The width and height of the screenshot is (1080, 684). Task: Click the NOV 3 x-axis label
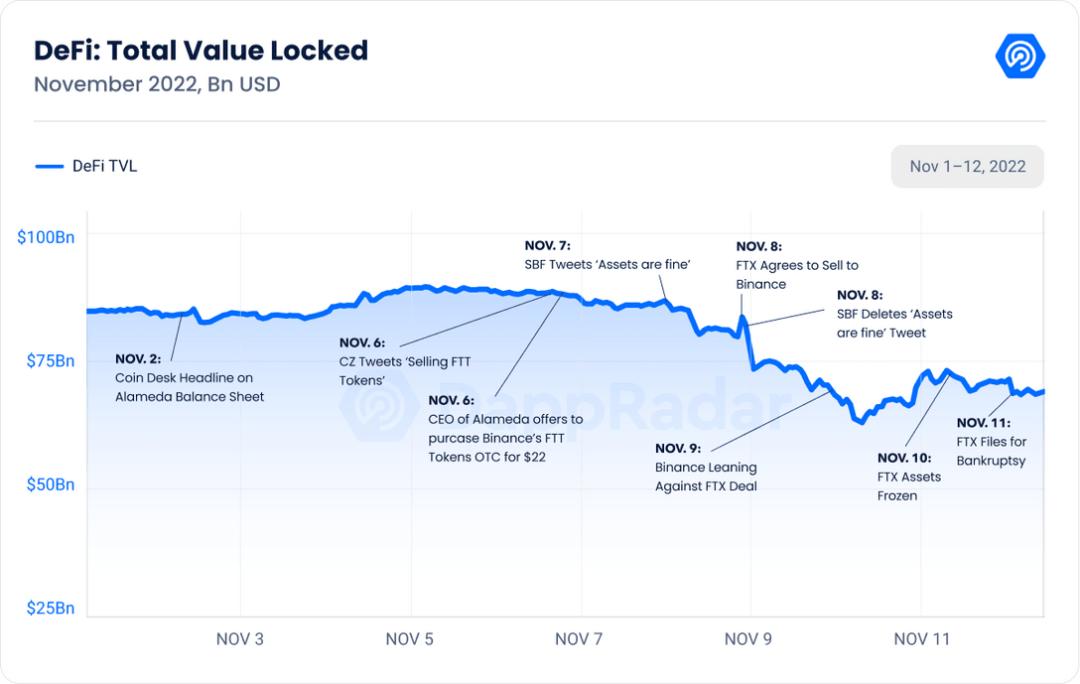240,639
